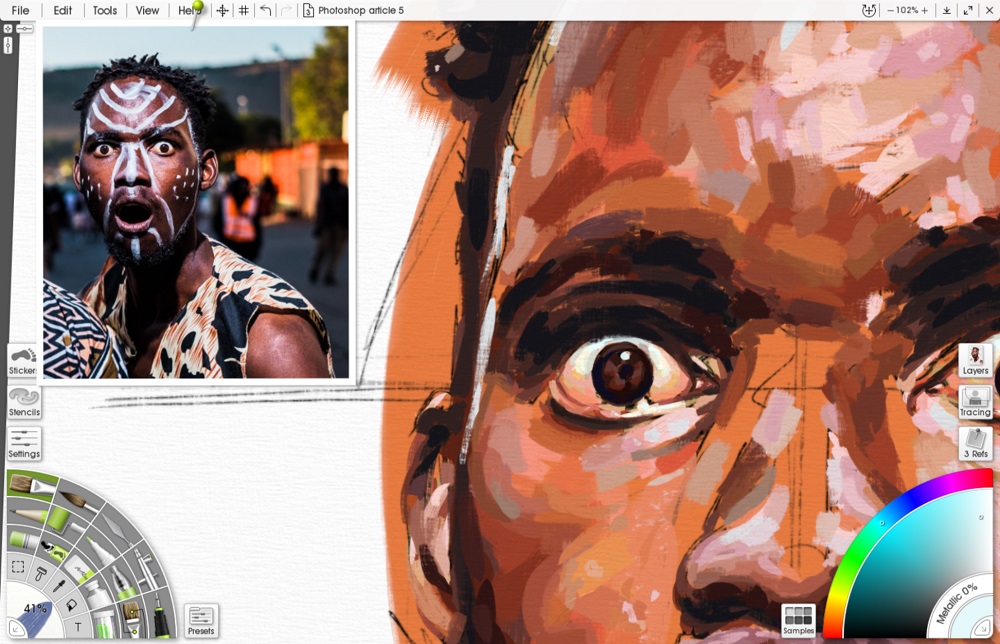Open the Edit menu
Screen dimensions: 1000x644
coord(62,10)
